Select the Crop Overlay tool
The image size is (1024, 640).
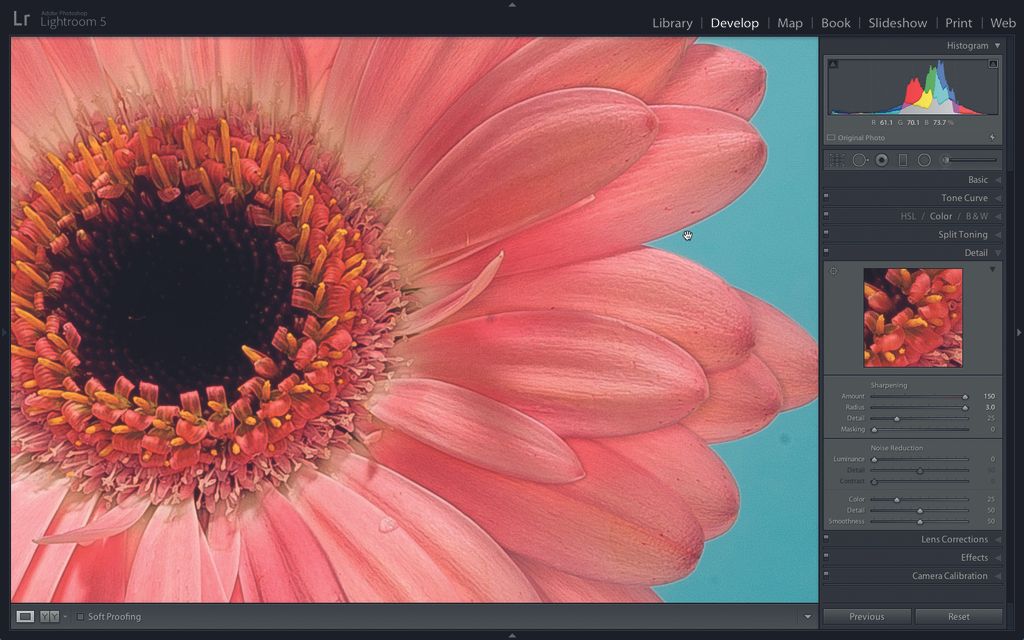point(838,160)
